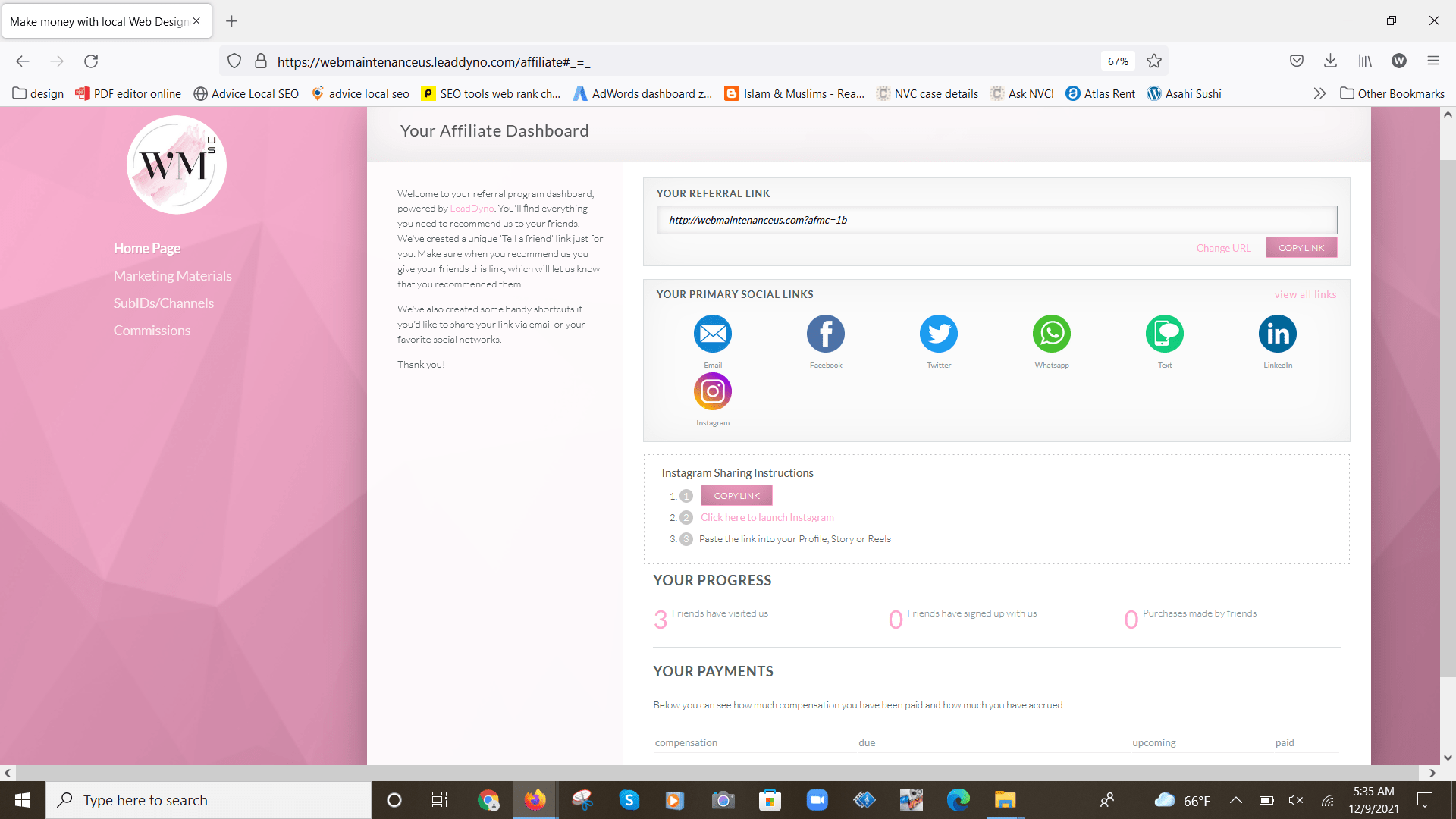Image resolution: width=1456 pixels, height=819 pixels.
Task: Open the library bookshelf icon
Action: pos(1365,61)
